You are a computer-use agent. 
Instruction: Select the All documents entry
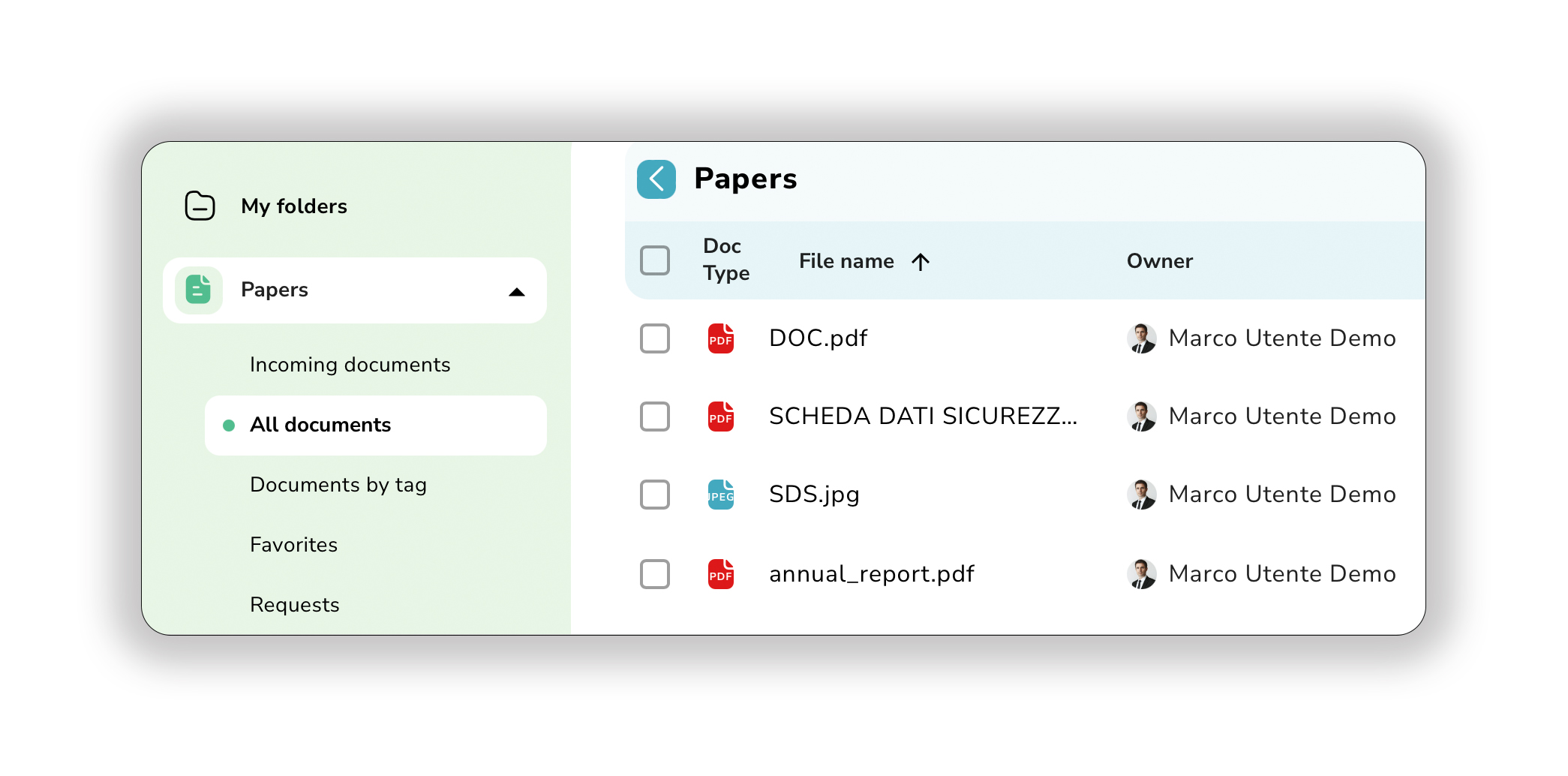320,425
